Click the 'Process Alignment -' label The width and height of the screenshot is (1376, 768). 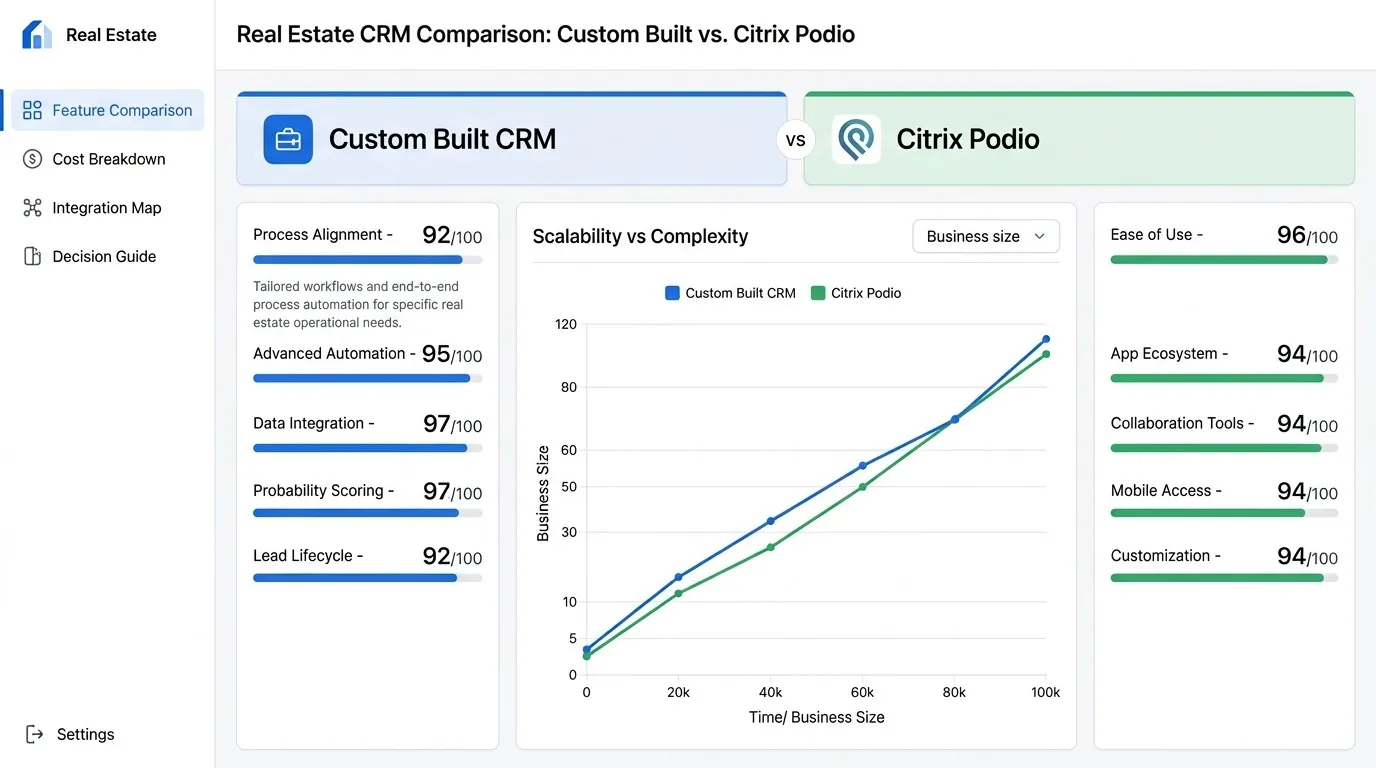coord(323,235)
